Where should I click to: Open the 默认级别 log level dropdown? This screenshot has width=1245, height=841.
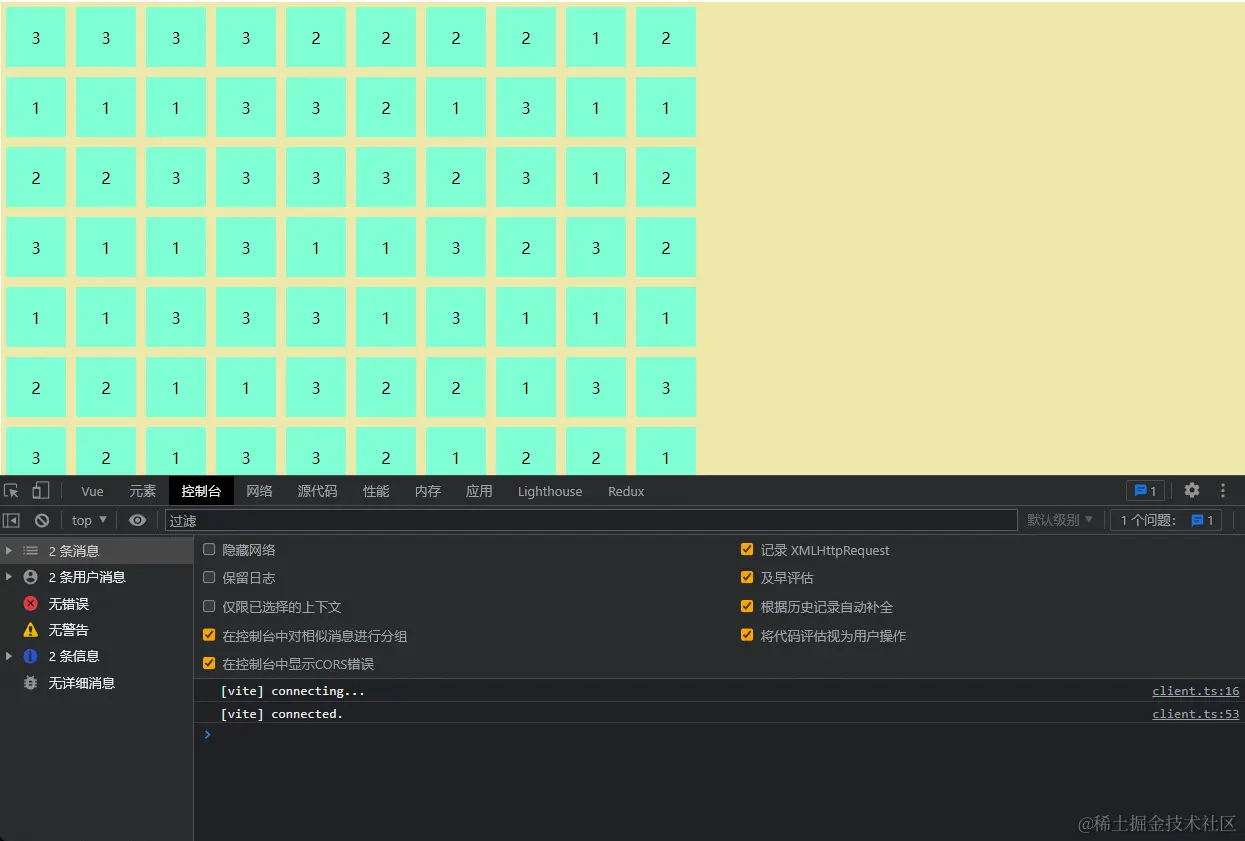[x=1059, y=520]
